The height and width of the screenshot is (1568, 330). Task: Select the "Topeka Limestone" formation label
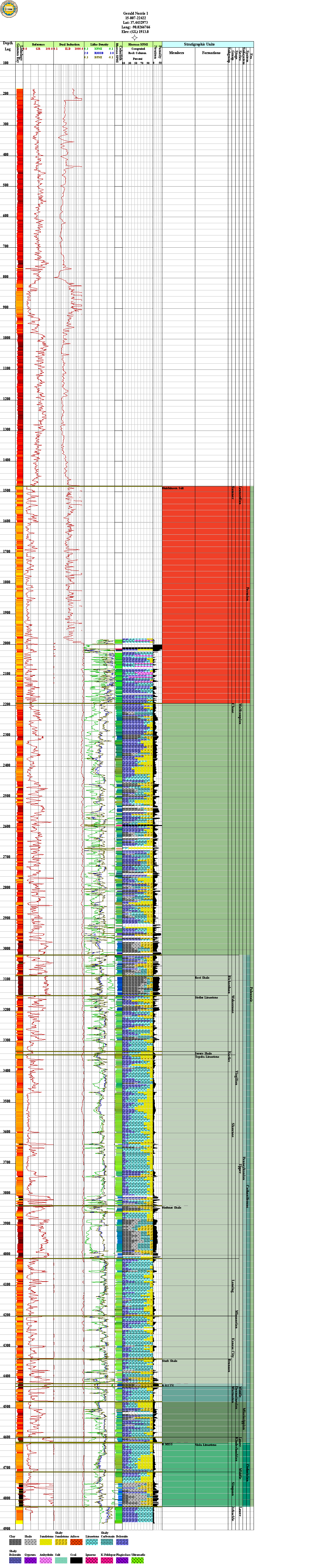tap(206, 1057)
